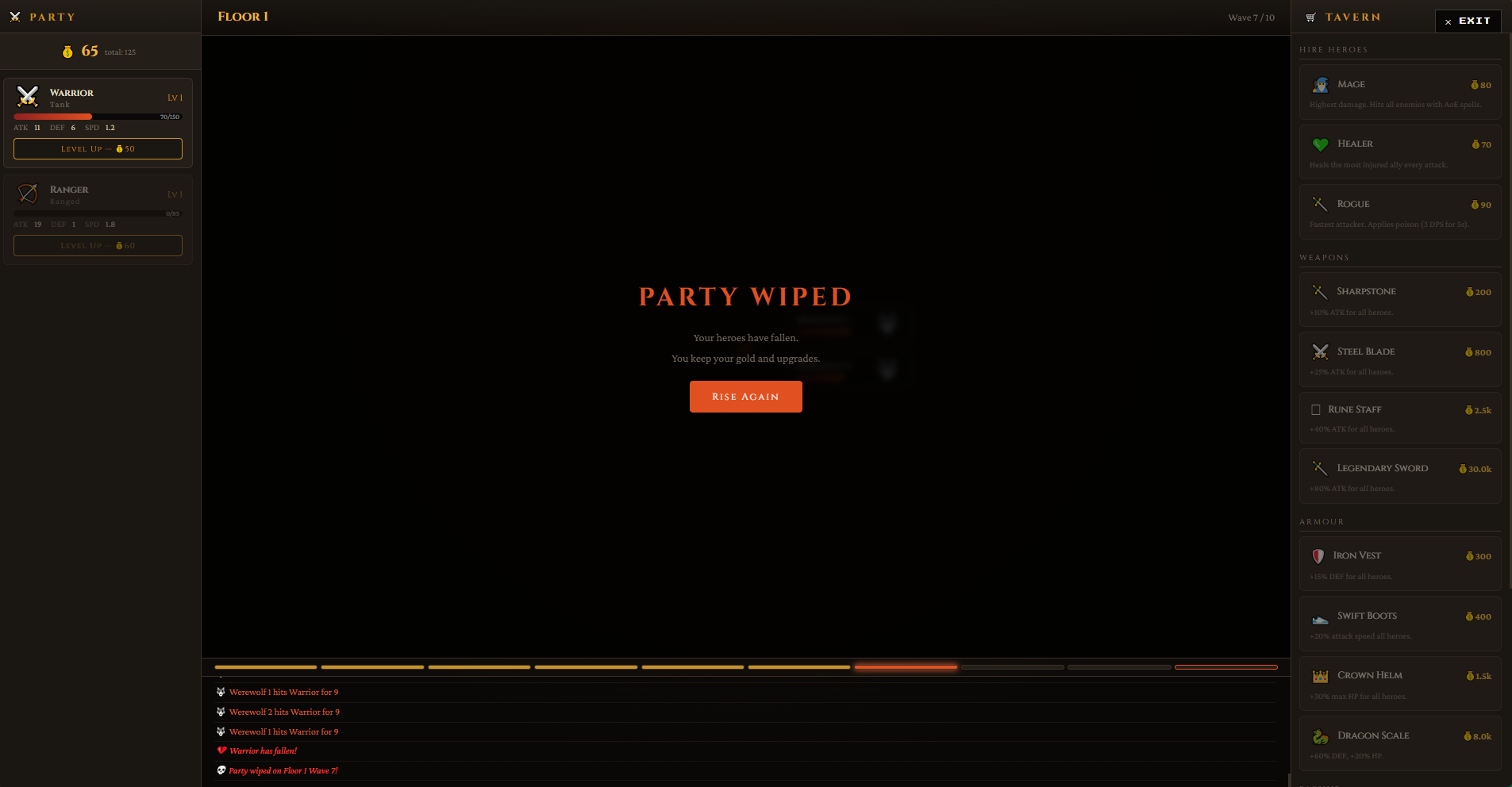The height and width of the screenshot is (787, 1512).
Task: Click the Hire Heroes section heading
Action: pyautogui.click(x=1333, y=50)
